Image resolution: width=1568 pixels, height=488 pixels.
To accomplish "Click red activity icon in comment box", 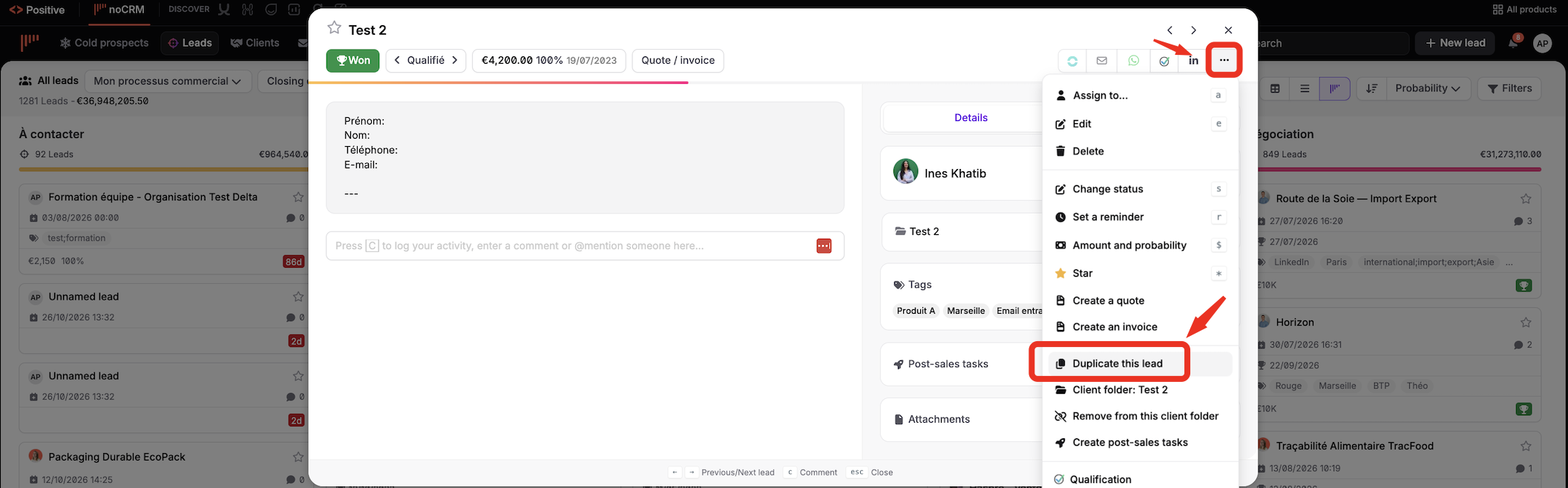I will 824,246.
